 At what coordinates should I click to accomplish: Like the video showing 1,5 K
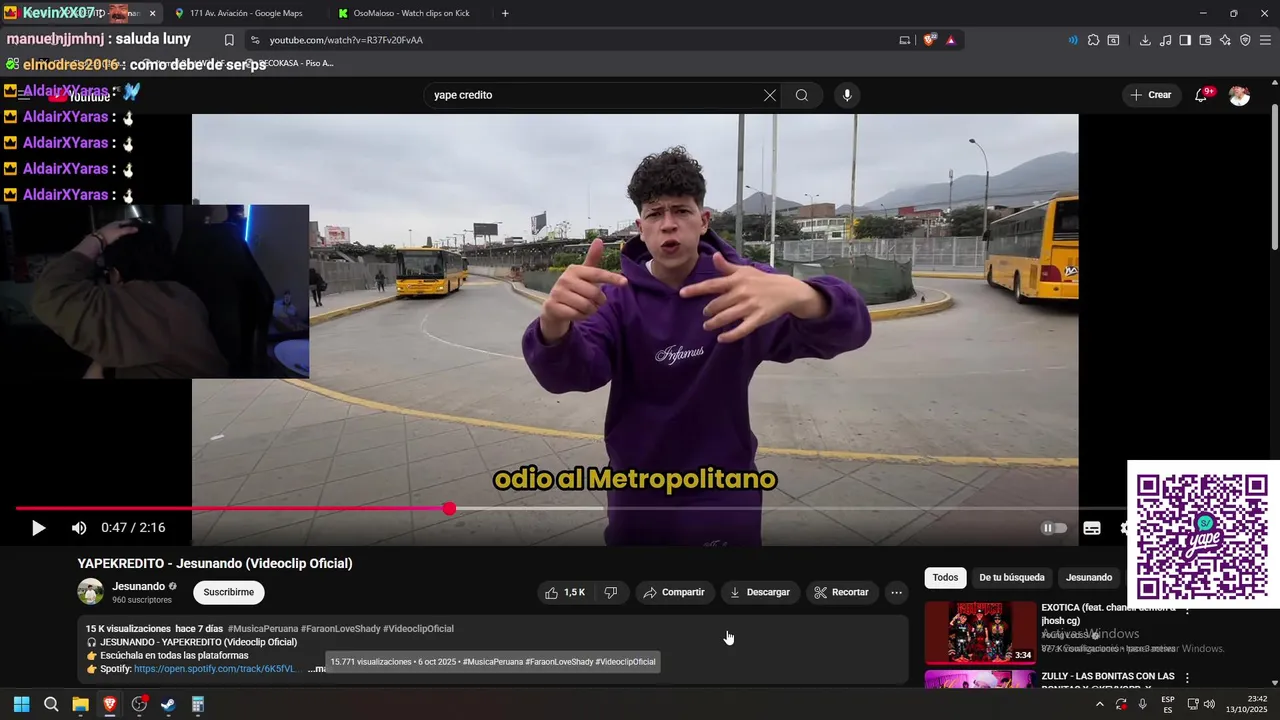(565, 592)
